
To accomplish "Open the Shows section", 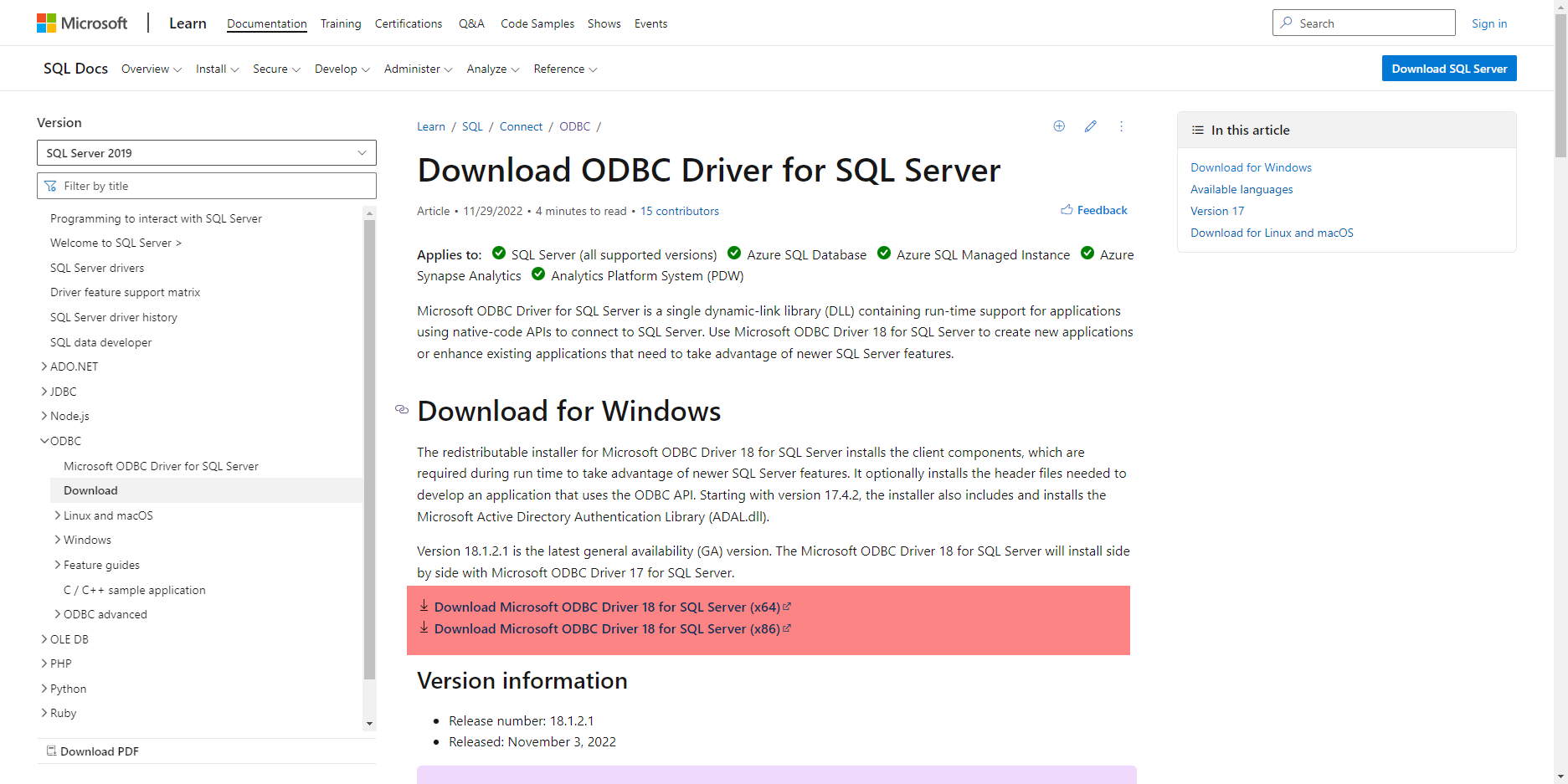I will (604, 23).
